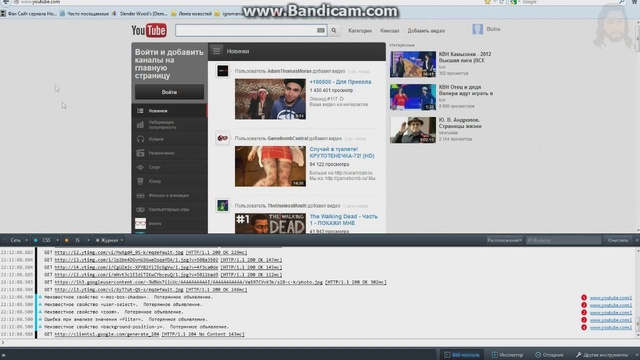Screen dimensions: 640x360
Task: Open the +100500 - Для Прикола video link
Action: click(x=340, y=82)
